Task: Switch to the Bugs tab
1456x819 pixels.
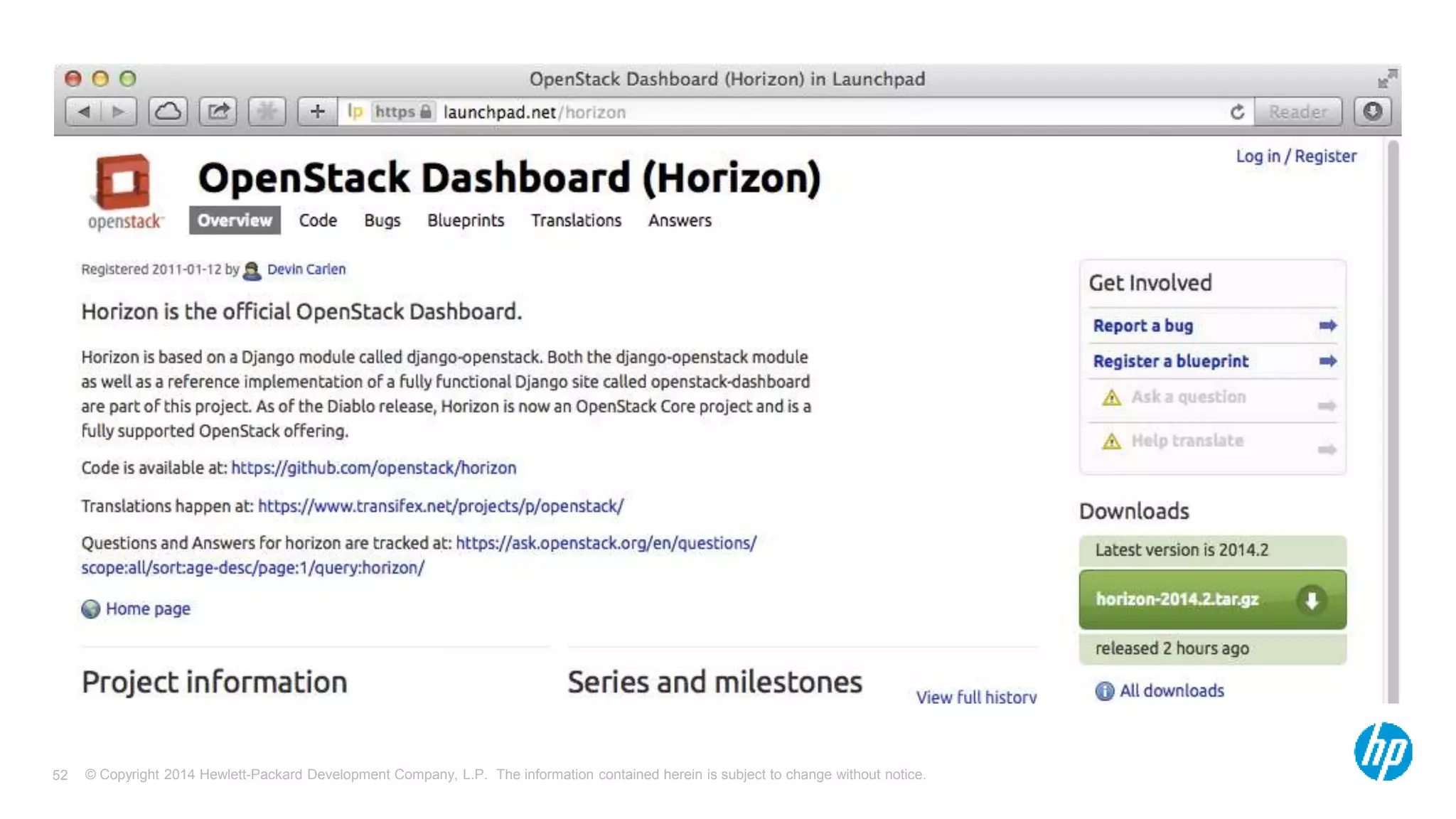Action: point(382,220)
